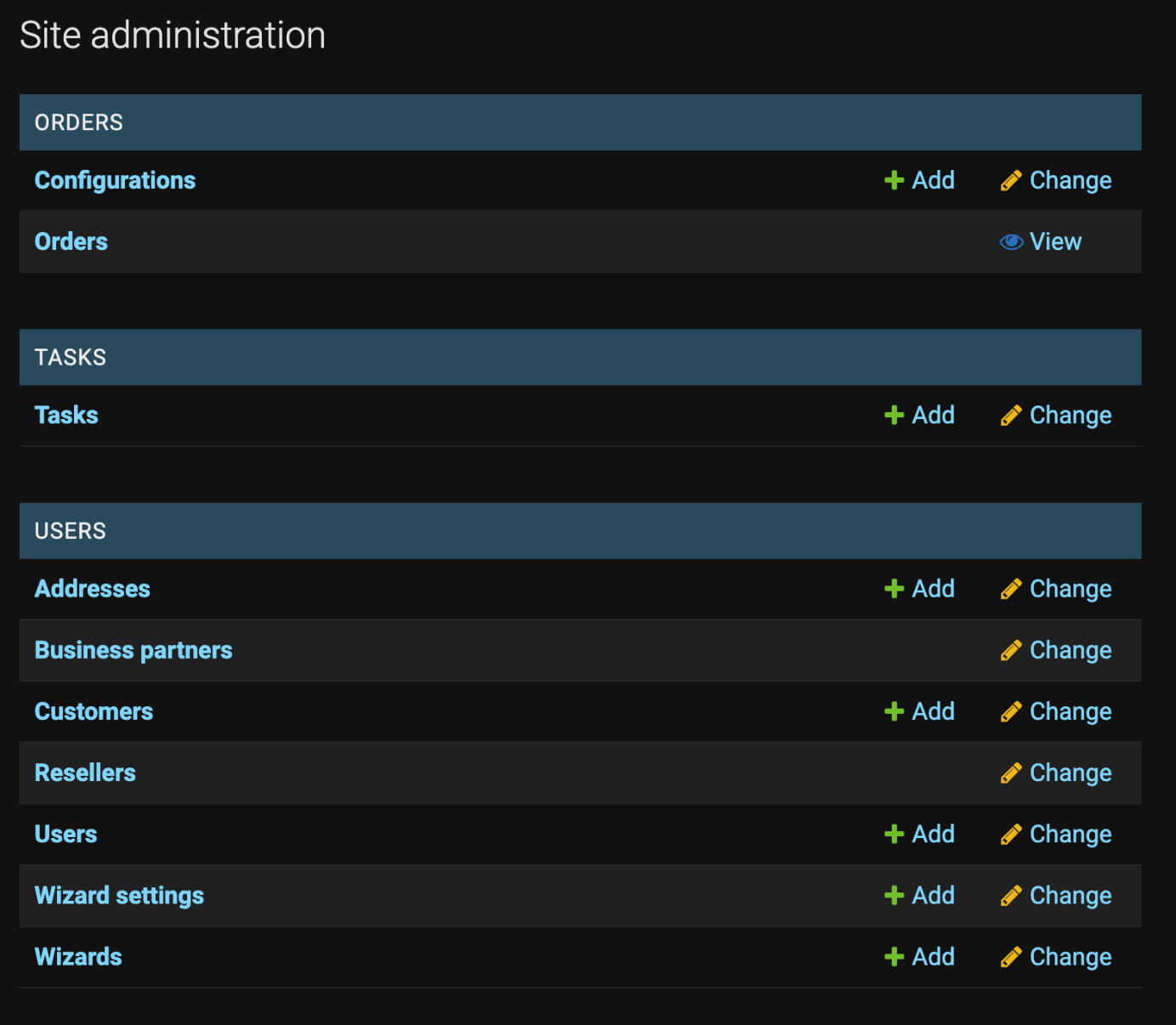The width and height of the screenshot is (1176, 1025).
Task: Click Change text for Configurations
Action: [x=1071, y=181]
